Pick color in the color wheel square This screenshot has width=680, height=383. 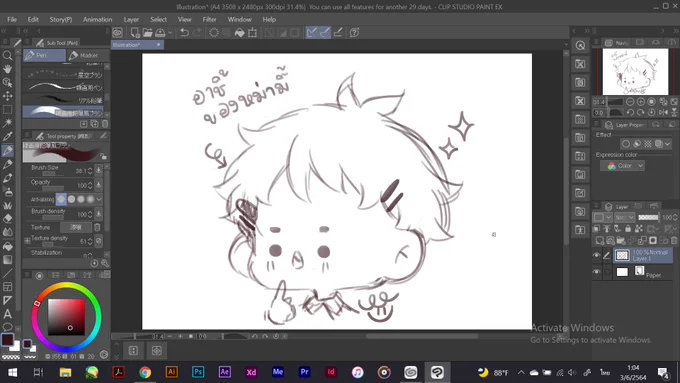[66, 317]
